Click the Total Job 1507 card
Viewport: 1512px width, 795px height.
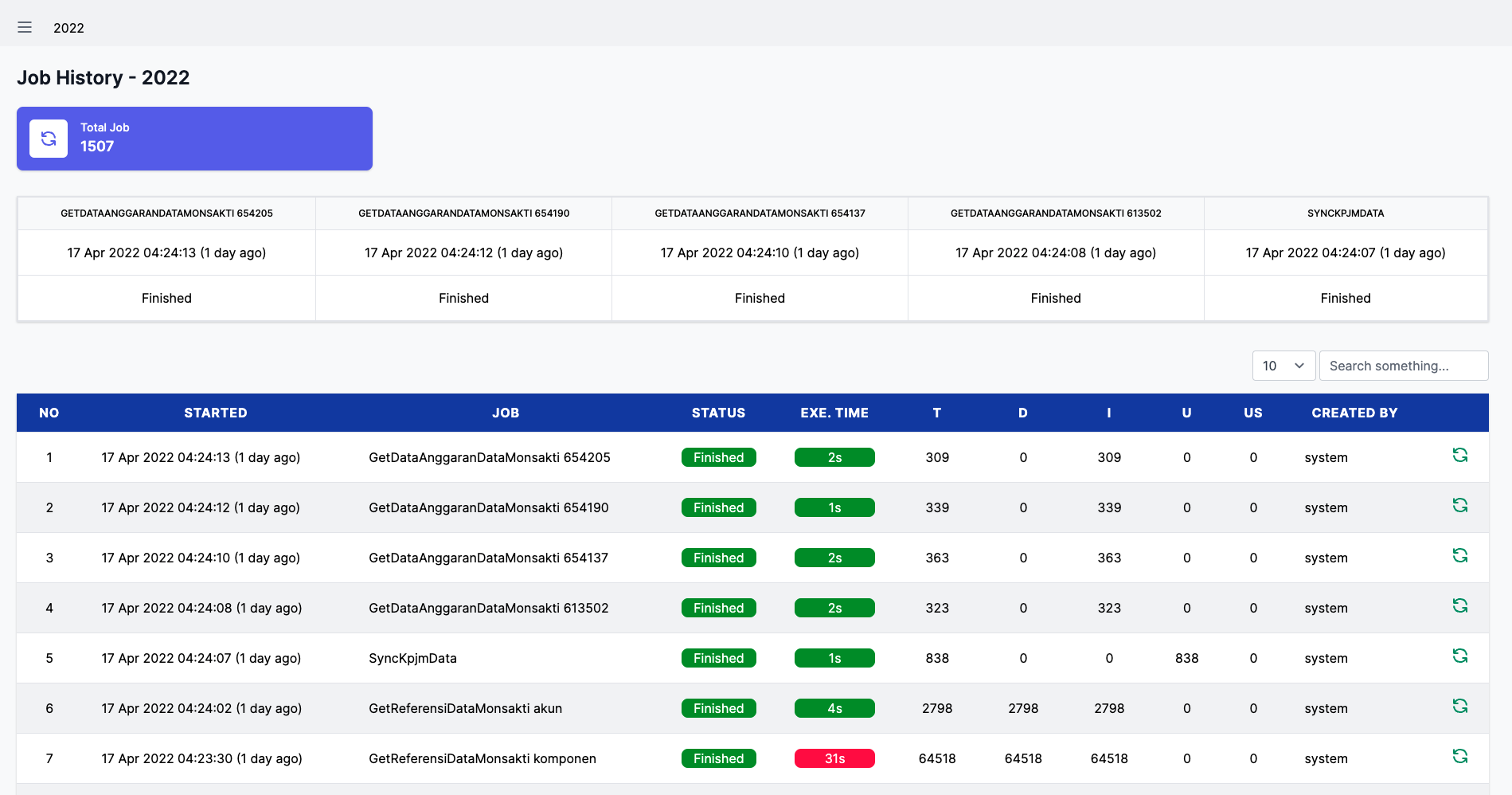[x=194, y=139]
